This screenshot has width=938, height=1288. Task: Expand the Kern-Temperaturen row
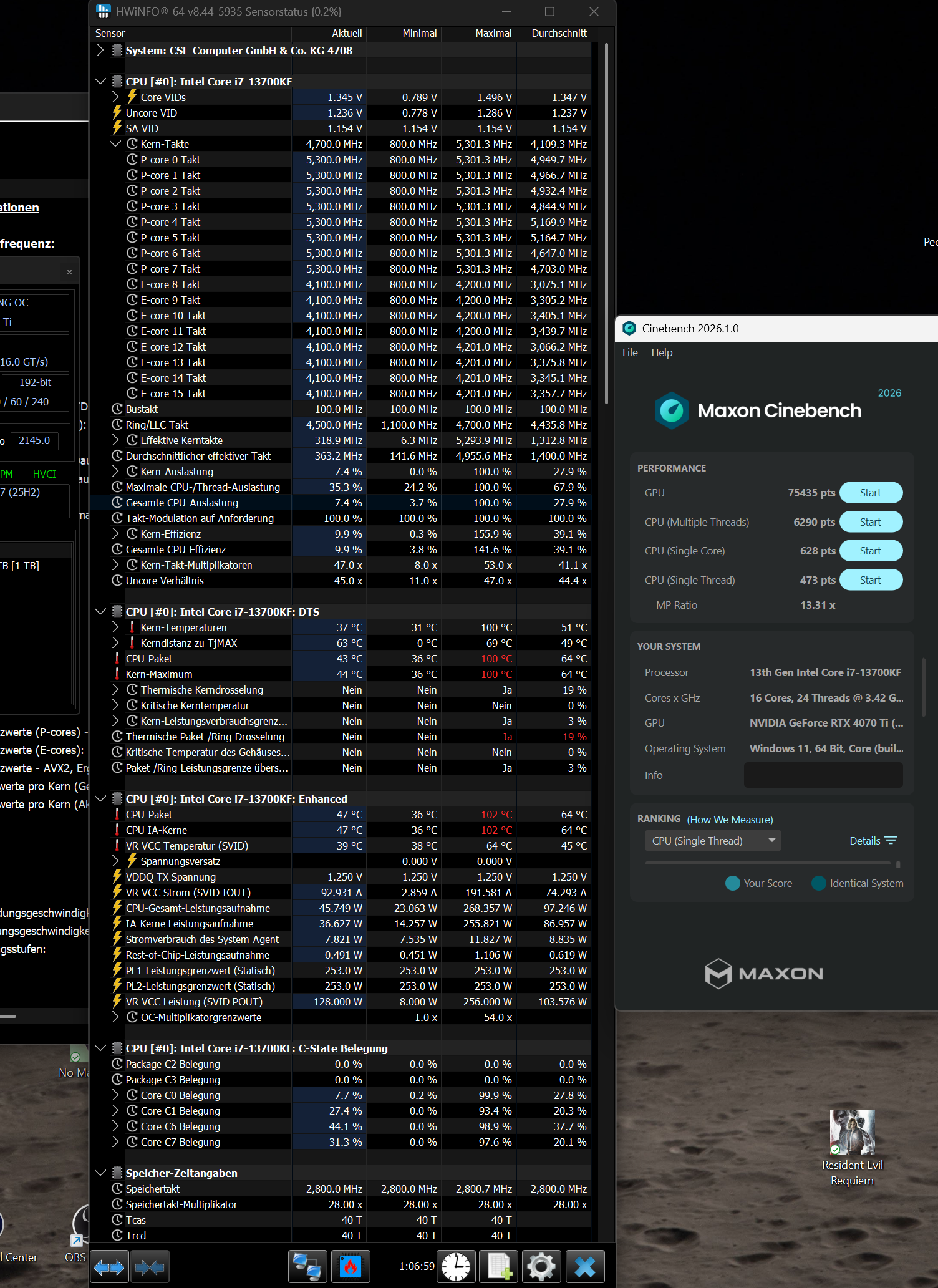[x=115, y=627]
